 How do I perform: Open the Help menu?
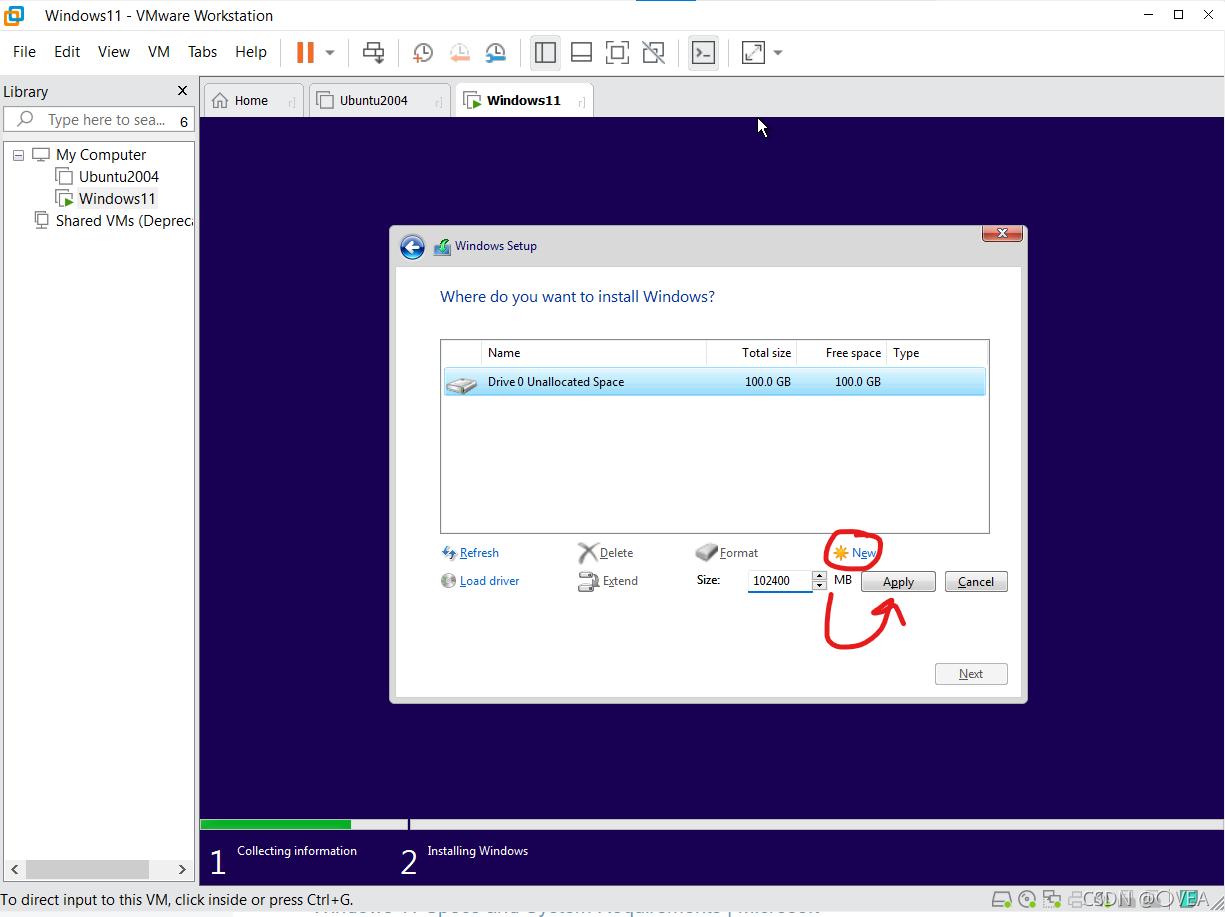[x=251, y=52]
